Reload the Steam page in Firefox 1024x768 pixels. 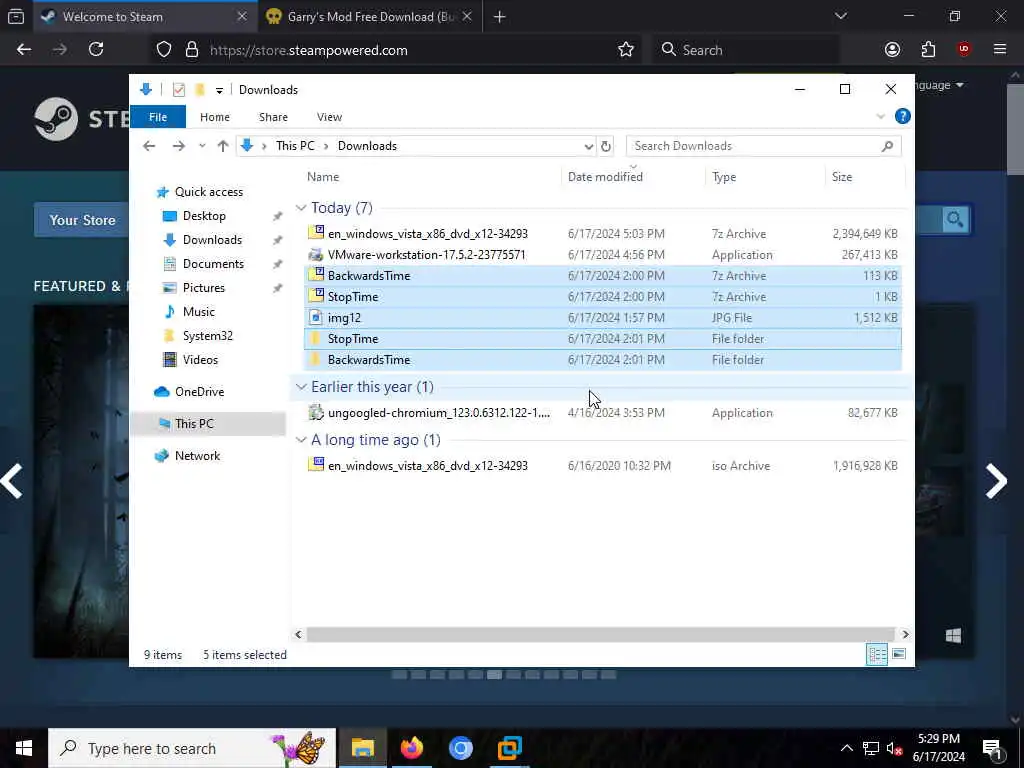tap(96, 50)
